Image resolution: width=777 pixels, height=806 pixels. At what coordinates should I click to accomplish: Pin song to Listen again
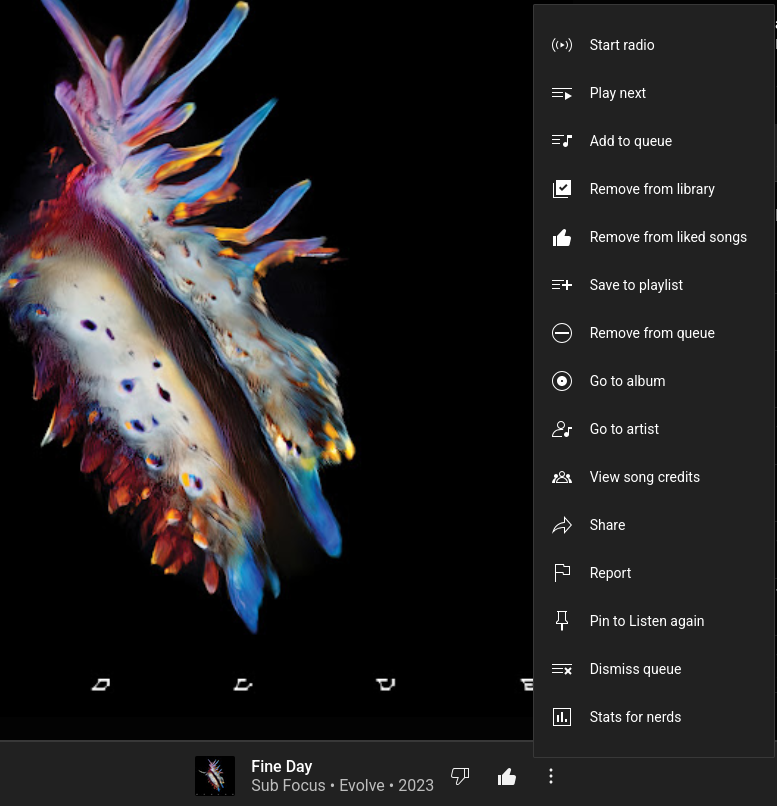[x=646, y=621]
